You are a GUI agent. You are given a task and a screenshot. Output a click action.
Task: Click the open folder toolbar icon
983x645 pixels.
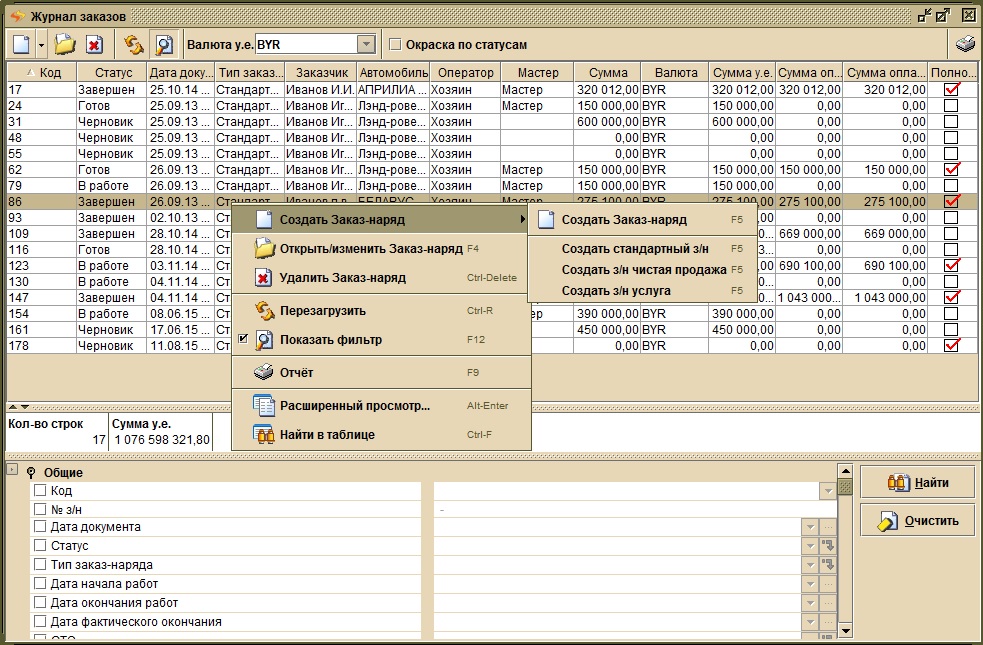[65, 45]
